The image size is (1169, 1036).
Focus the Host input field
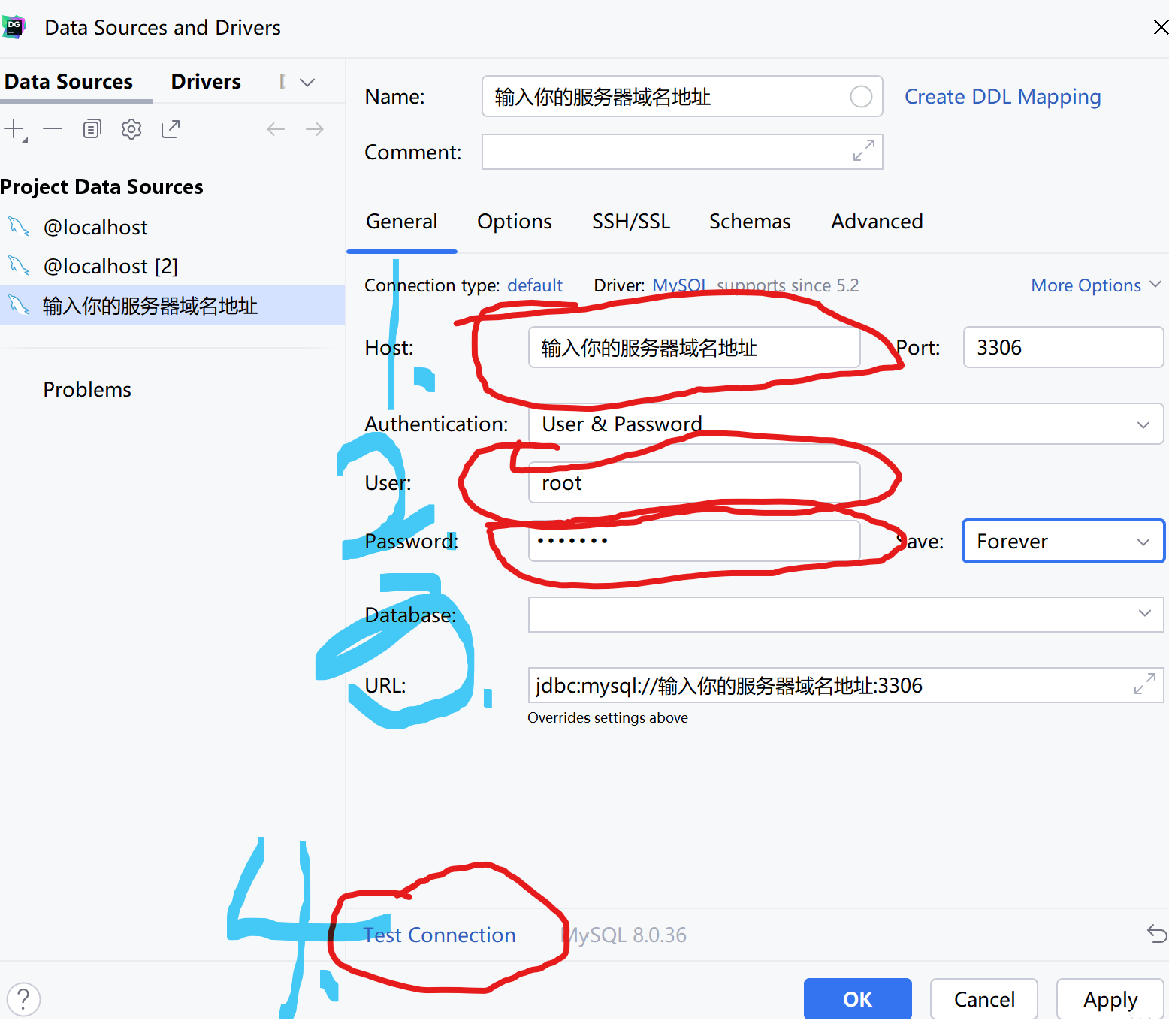tap(694, 347)
